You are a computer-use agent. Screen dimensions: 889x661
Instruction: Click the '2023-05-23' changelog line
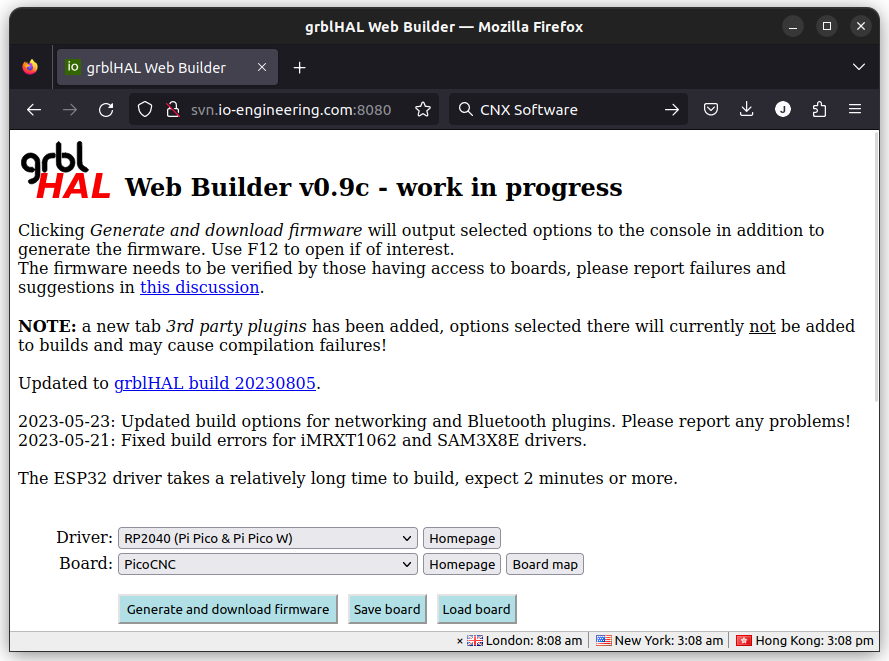(434, 421)
